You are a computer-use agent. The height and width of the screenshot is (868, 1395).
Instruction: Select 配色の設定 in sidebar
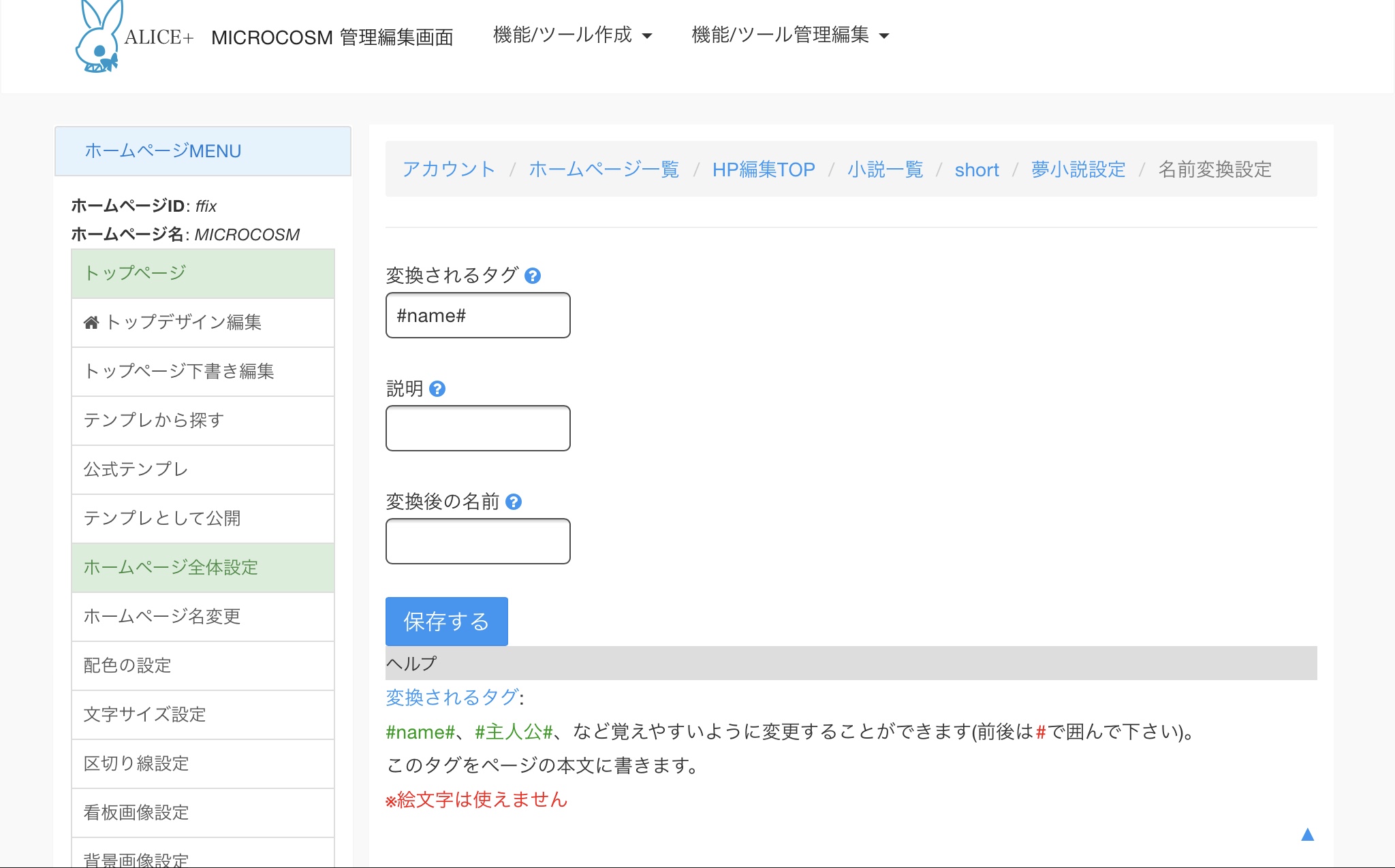(127, 665)
